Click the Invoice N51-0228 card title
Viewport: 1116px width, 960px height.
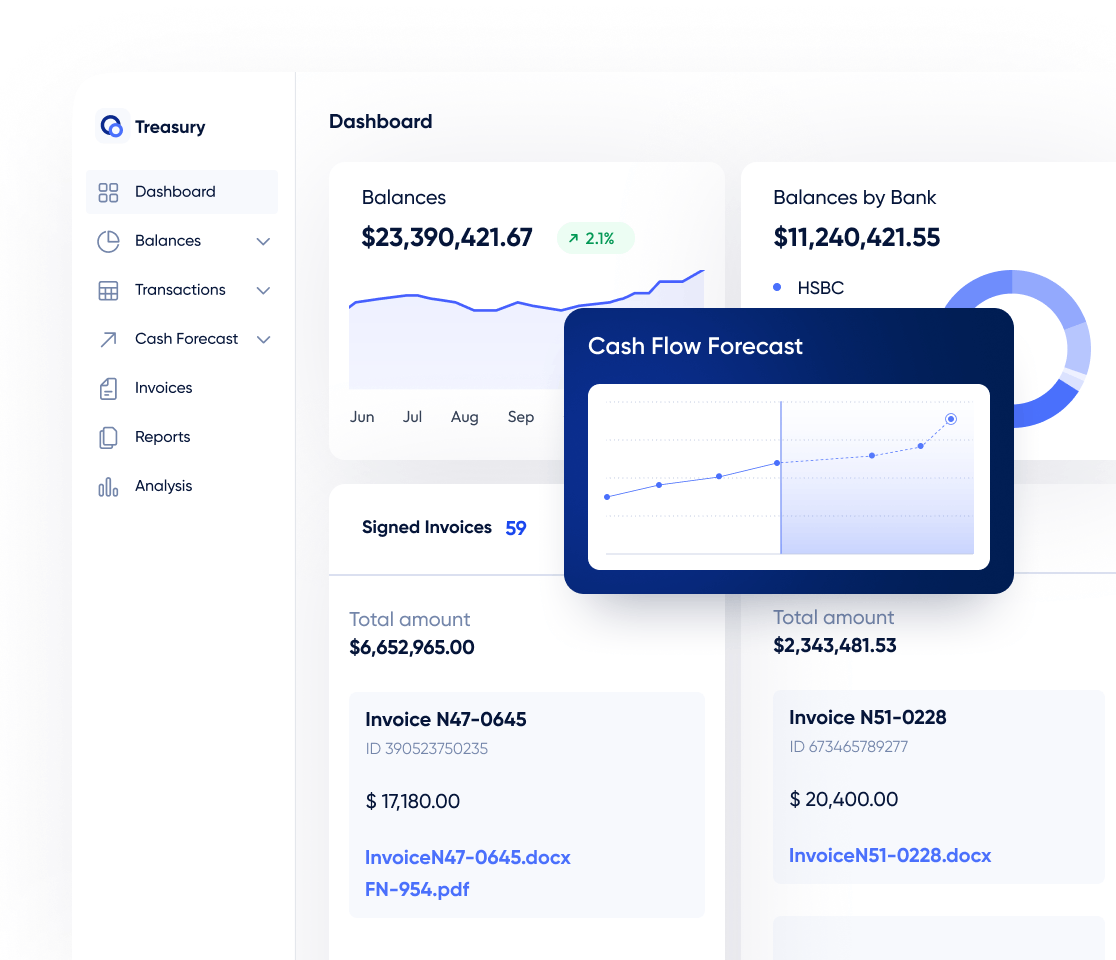(868, 717)
